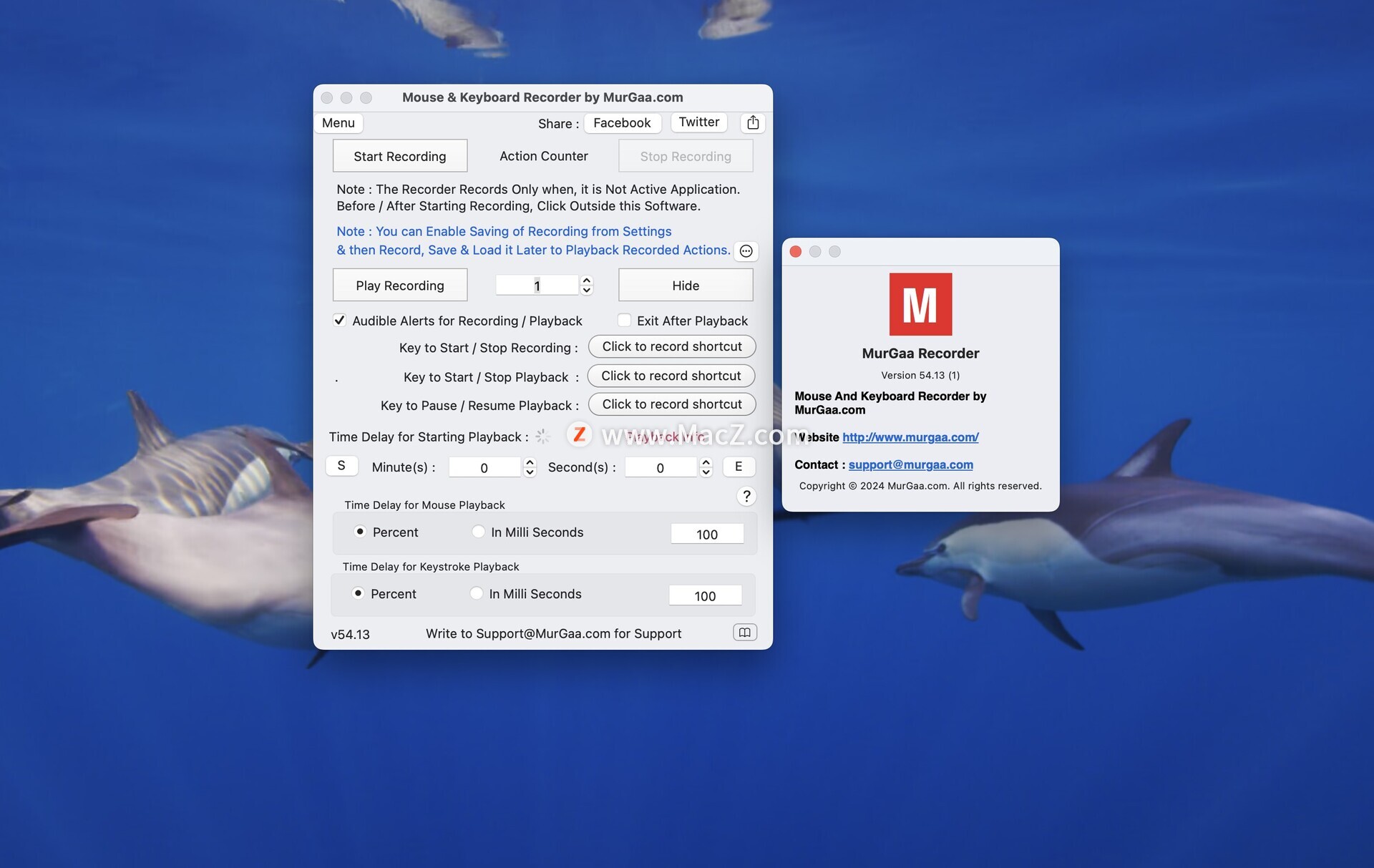Select Percent for Mouse Playback delay

pyautogui.click(x=361, y=532)
